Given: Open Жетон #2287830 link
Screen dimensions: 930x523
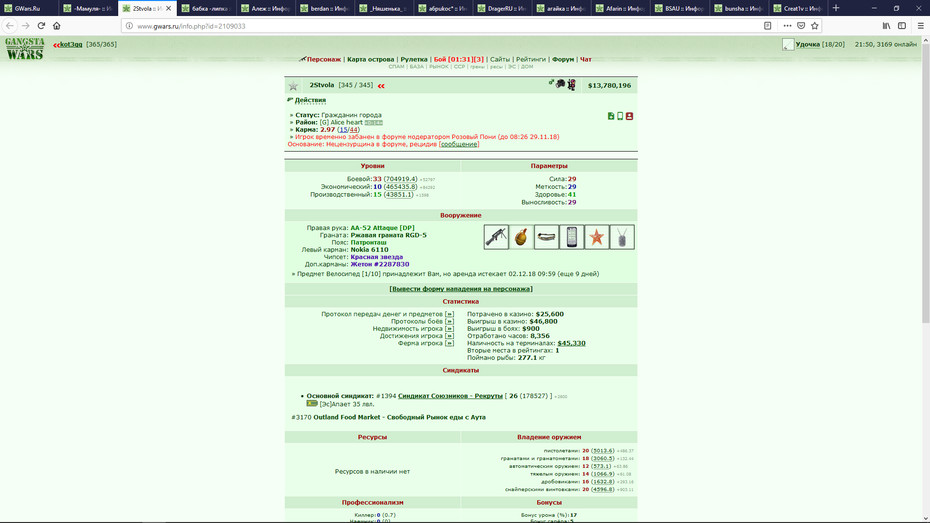Looking at the screenshot, I should coord(380,264).
